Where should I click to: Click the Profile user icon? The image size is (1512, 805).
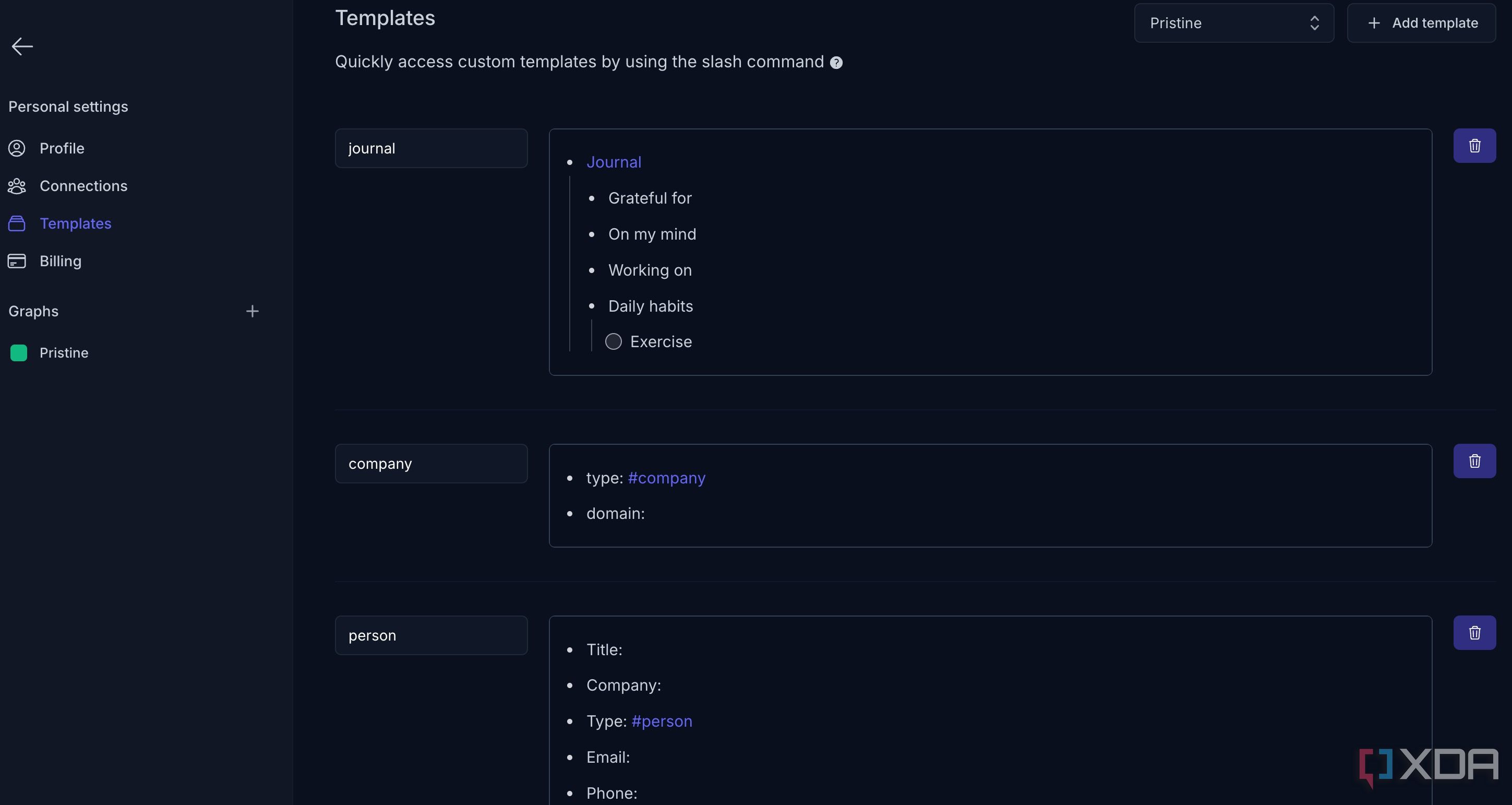[17, 149]
